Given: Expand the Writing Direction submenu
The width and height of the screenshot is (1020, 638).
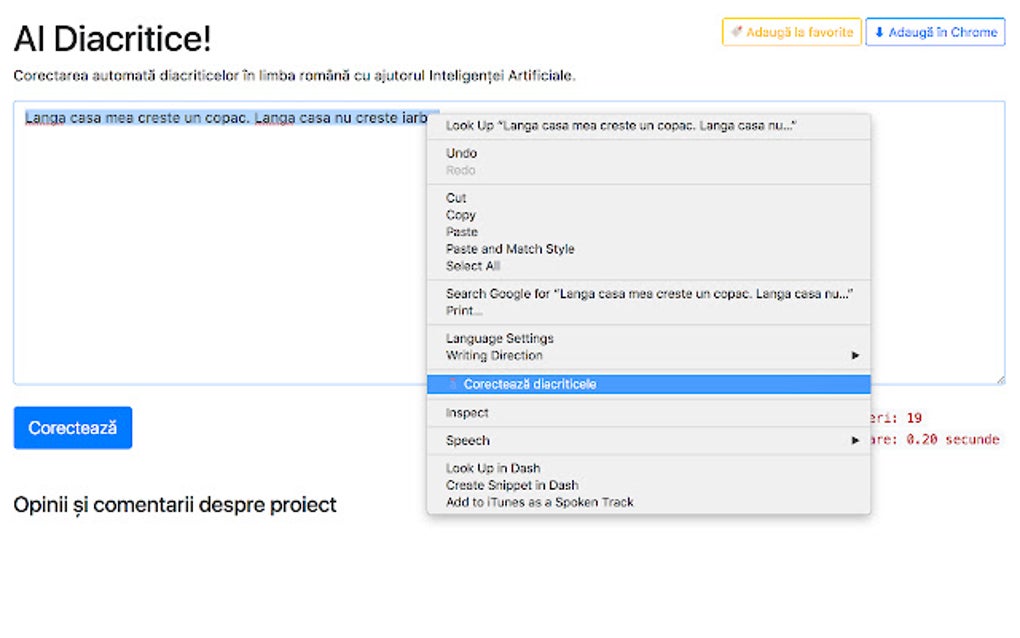Looking at the screenshot, I should tap(856, 355).
